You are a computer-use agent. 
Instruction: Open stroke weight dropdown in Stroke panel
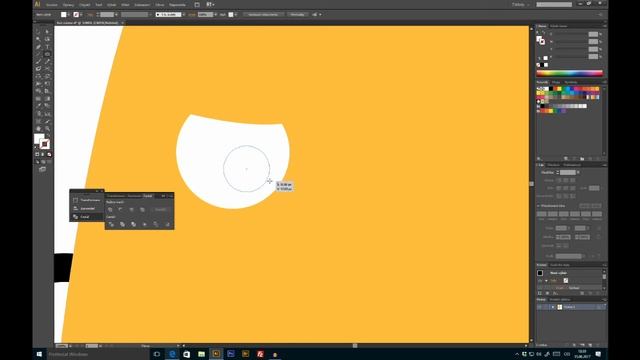(578, 172)
